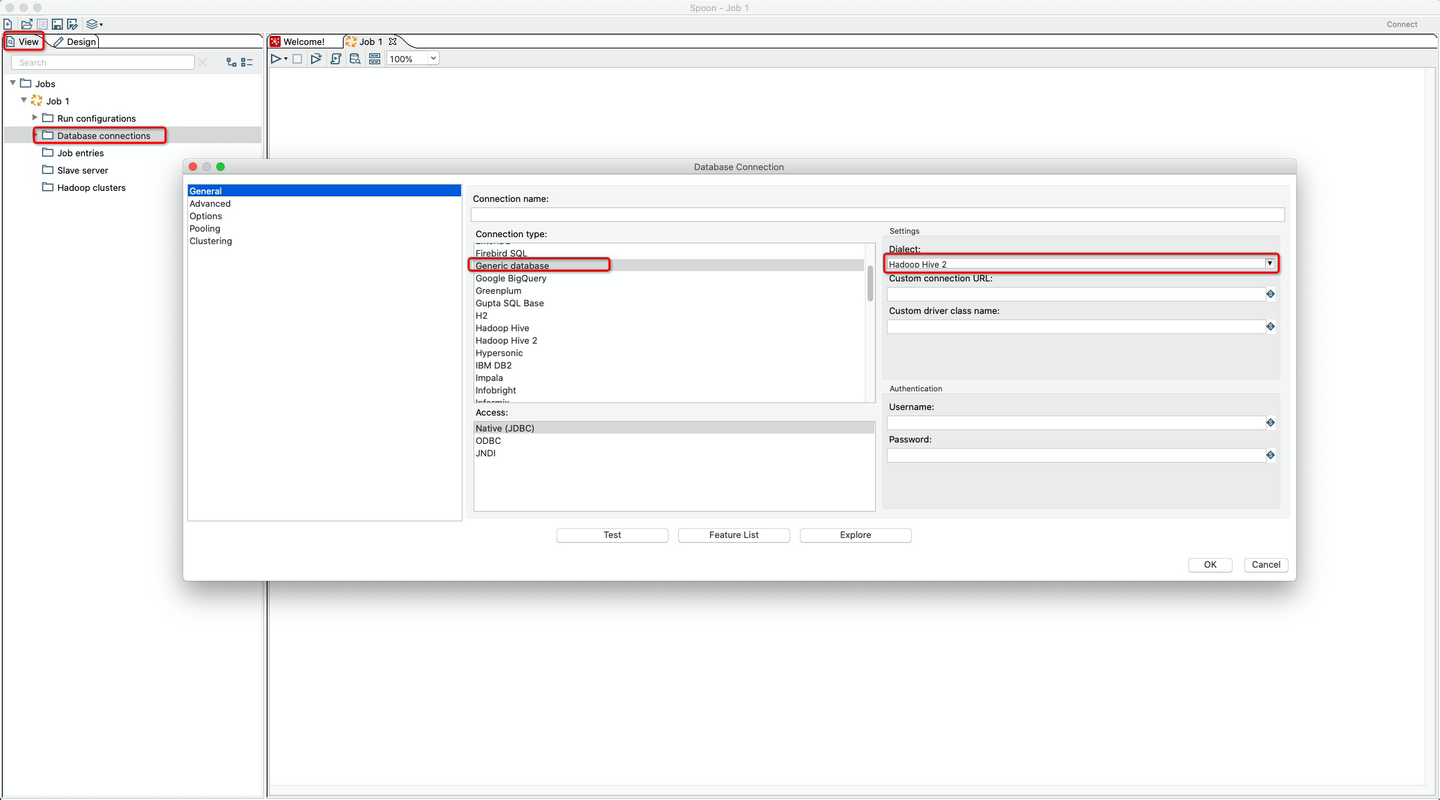The height and width of the screenshot is (800, 1440).
Task: Click the Stop job square icon
Action: (297, 59)
